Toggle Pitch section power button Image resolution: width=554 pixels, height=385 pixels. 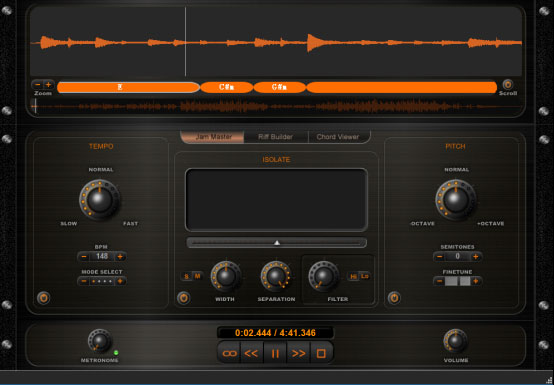click(x=394, y=298)
